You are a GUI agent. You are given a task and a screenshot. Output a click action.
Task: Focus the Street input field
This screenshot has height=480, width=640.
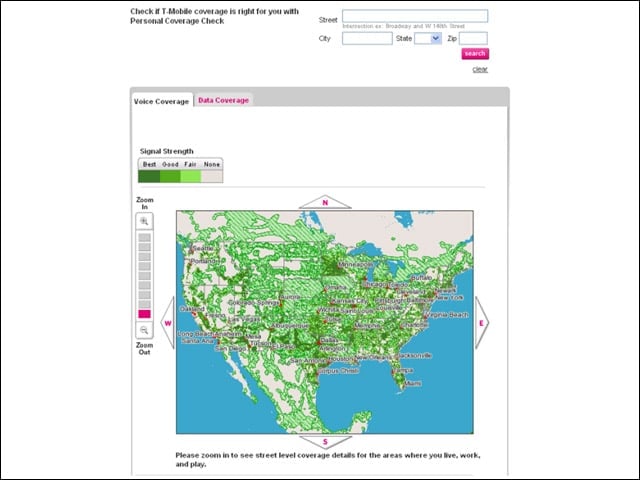point(415,16)
